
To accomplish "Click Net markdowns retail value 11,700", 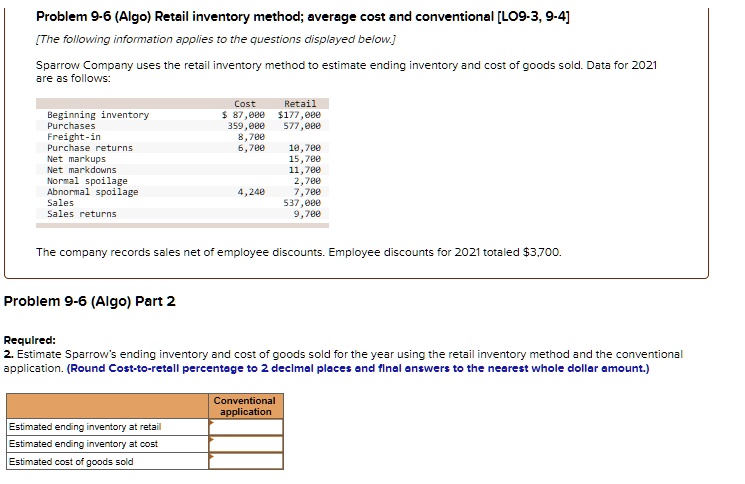I will (x=305, y=170).
